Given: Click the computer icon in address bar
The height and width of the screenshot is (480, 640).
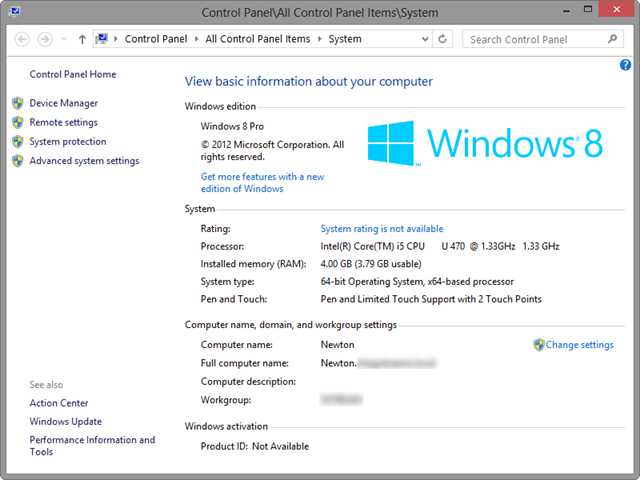Looking at the screenshot, I should (103, 39).
